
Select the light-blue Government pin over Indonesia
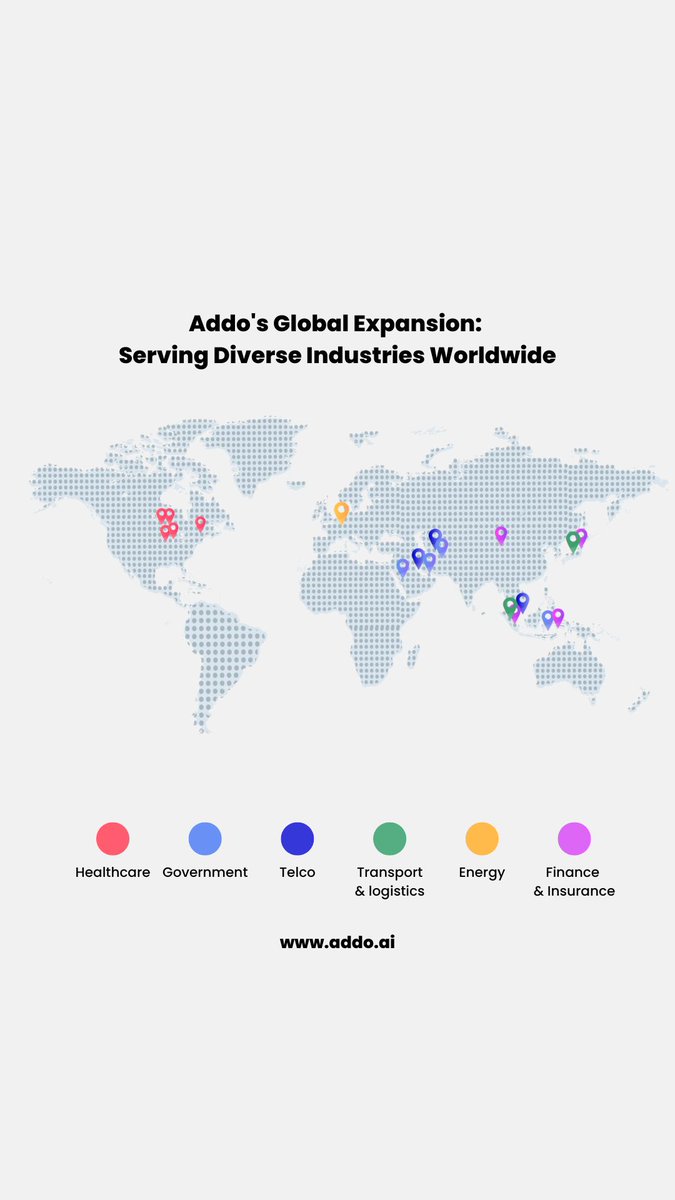click(x=548, y=619)
